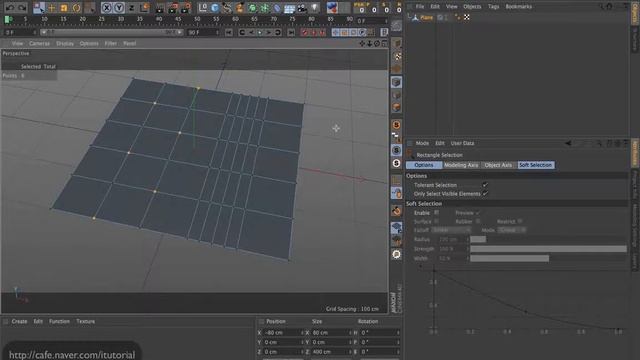Switch to Model mode icon

[396, 43]
